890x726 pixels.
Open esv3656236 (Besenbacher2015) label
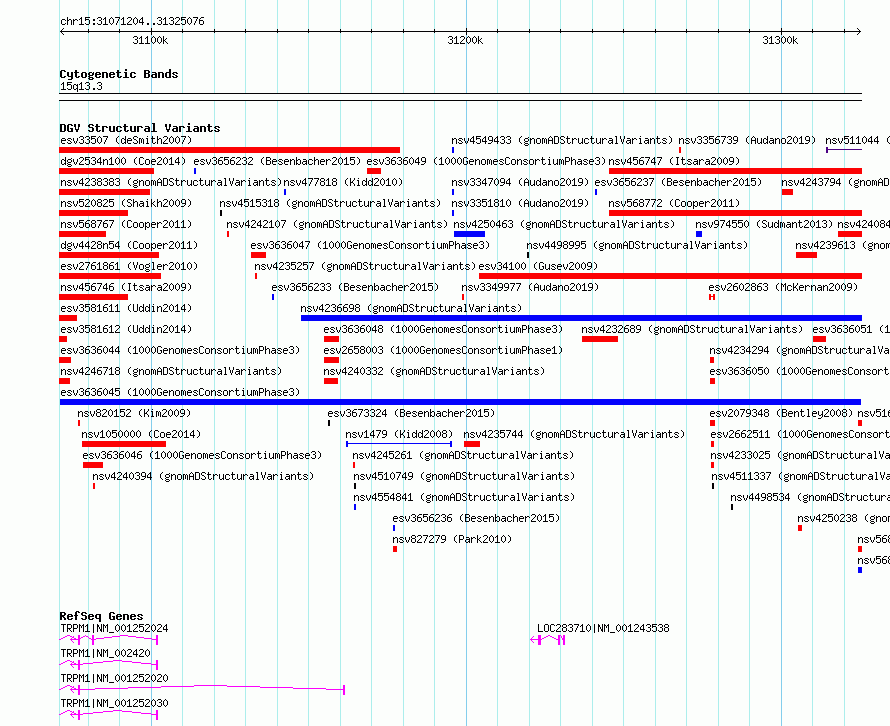[476, 518]
